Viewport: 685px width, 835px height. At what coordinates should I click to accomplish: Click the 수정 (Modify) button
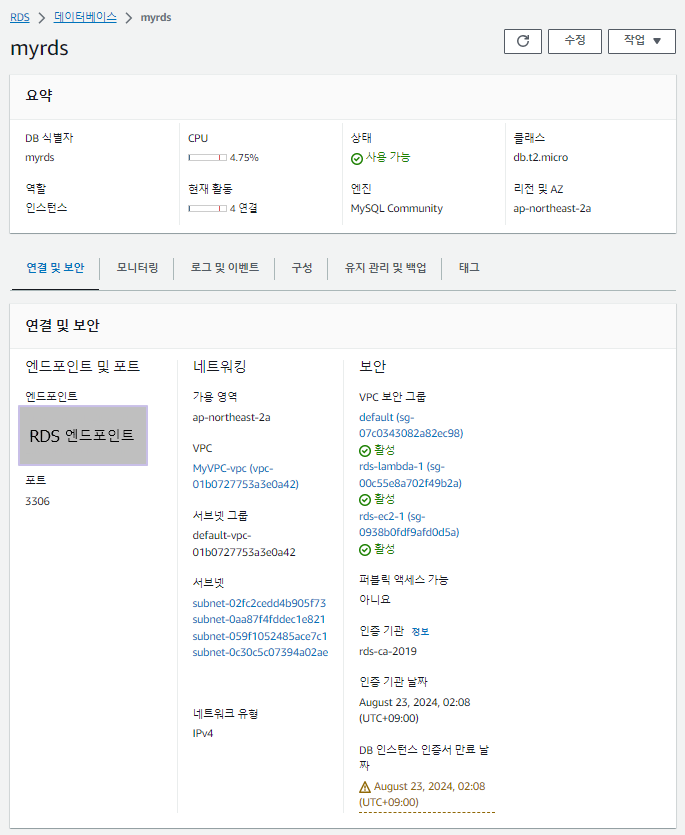pos(575,41)
